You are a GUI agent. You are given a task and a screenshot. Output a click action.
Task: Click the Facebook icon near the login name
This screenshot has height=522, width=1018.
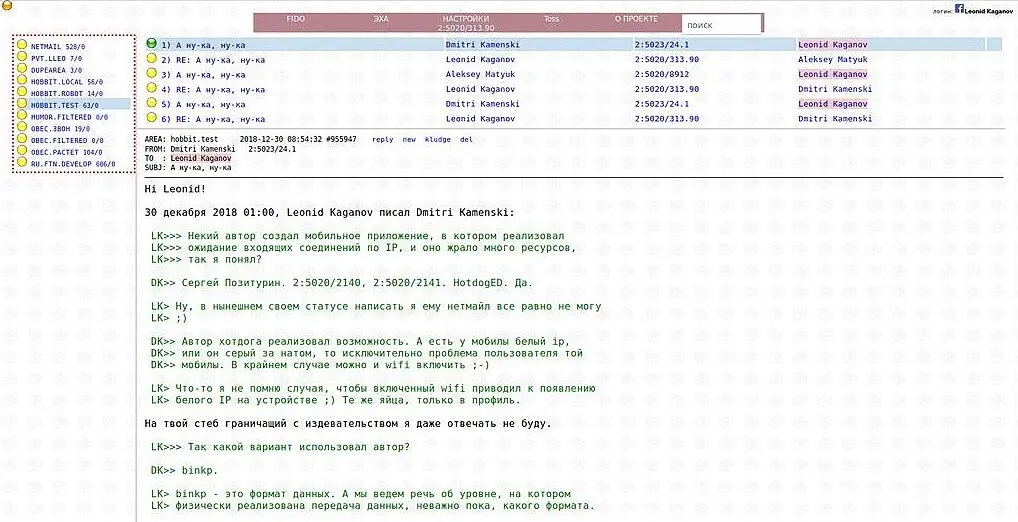coord(959,8)
